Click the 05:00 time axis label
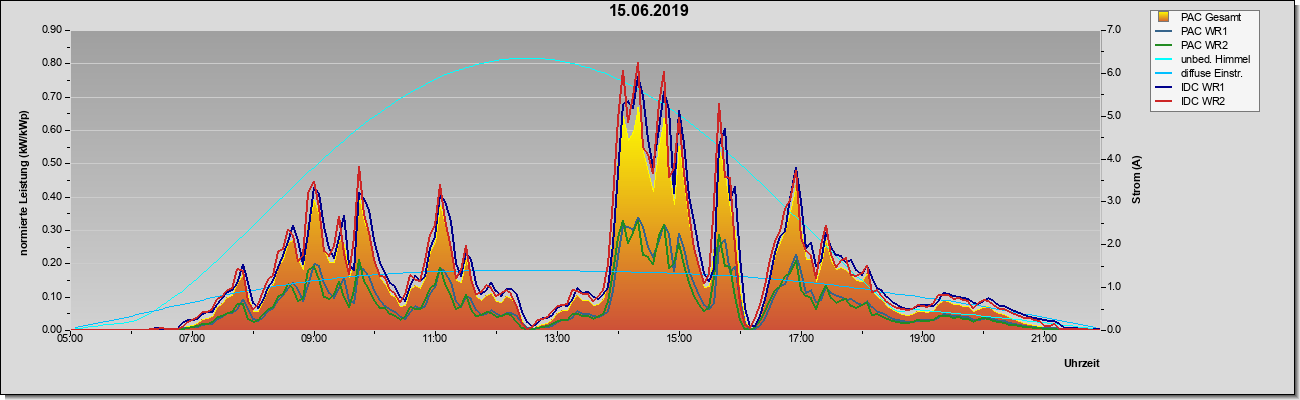This screenshot has width=1300, height=400. [70, 339]
